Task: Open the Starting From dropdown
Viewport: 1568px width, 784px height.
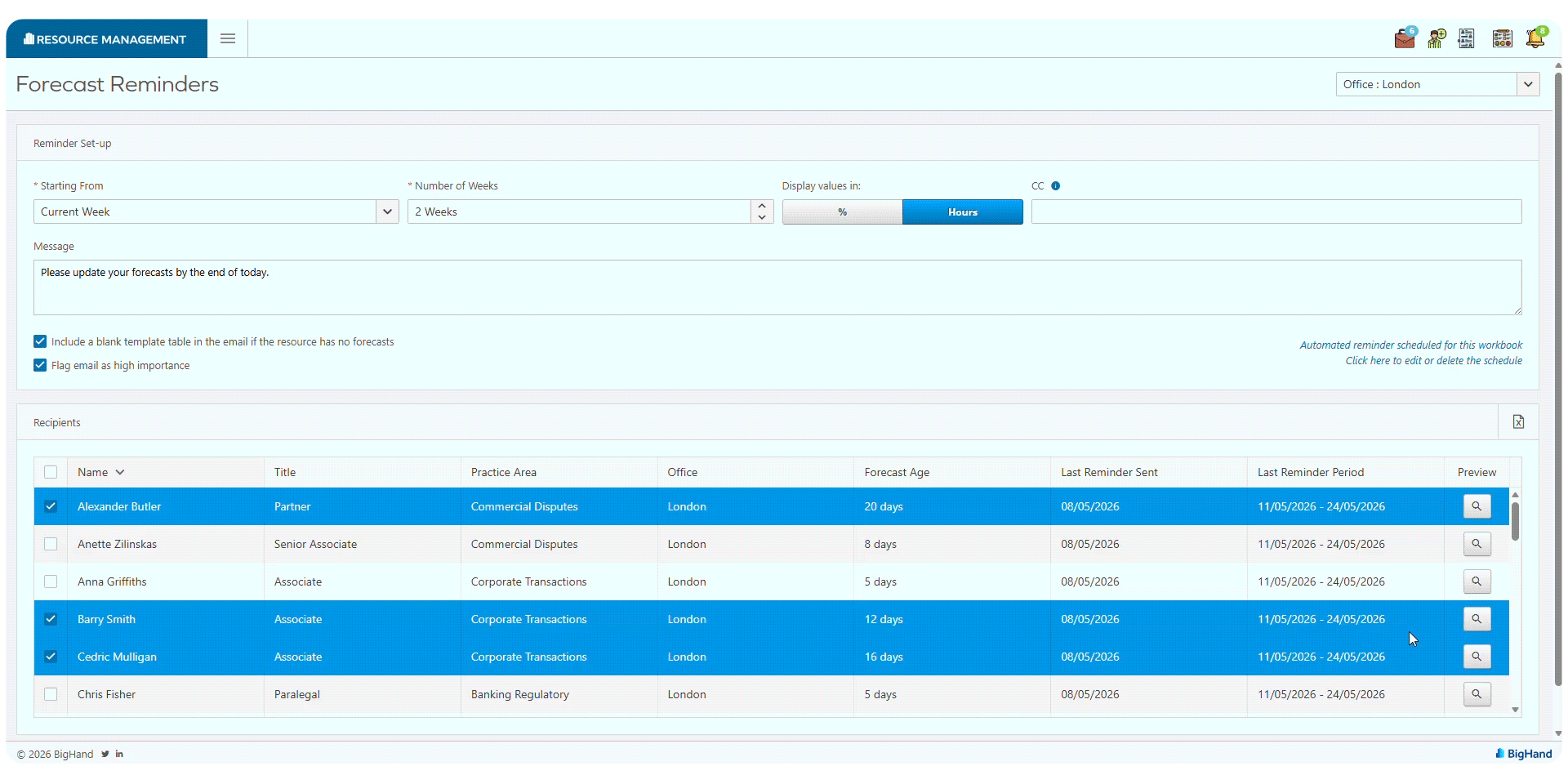Action: (387, 212)
